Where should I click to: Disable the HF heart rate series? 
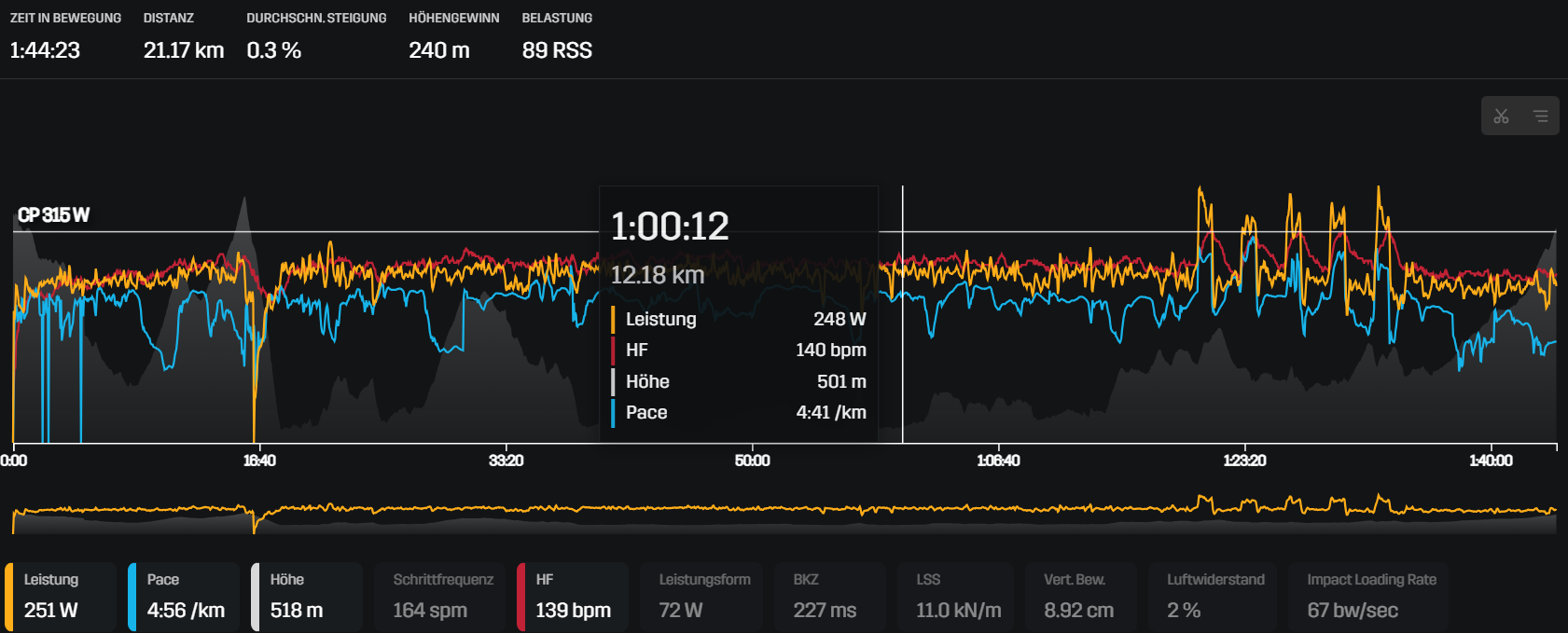click(x=573, y=596)
